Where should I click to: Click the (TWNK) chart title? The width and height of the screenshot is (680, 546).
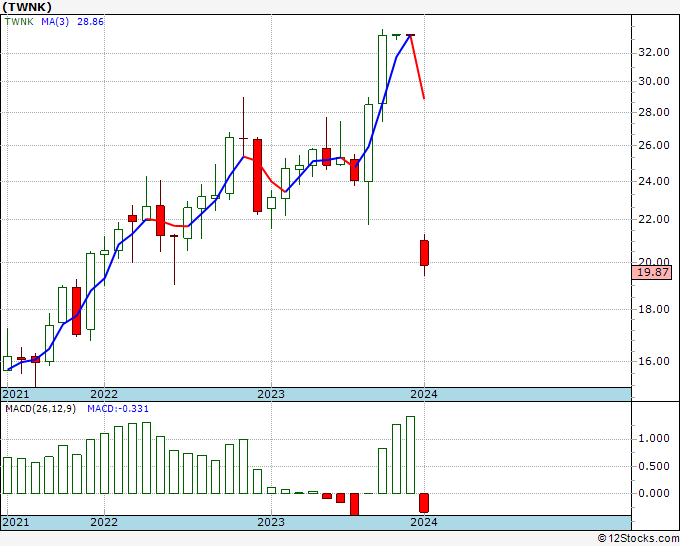pos(27,7)
